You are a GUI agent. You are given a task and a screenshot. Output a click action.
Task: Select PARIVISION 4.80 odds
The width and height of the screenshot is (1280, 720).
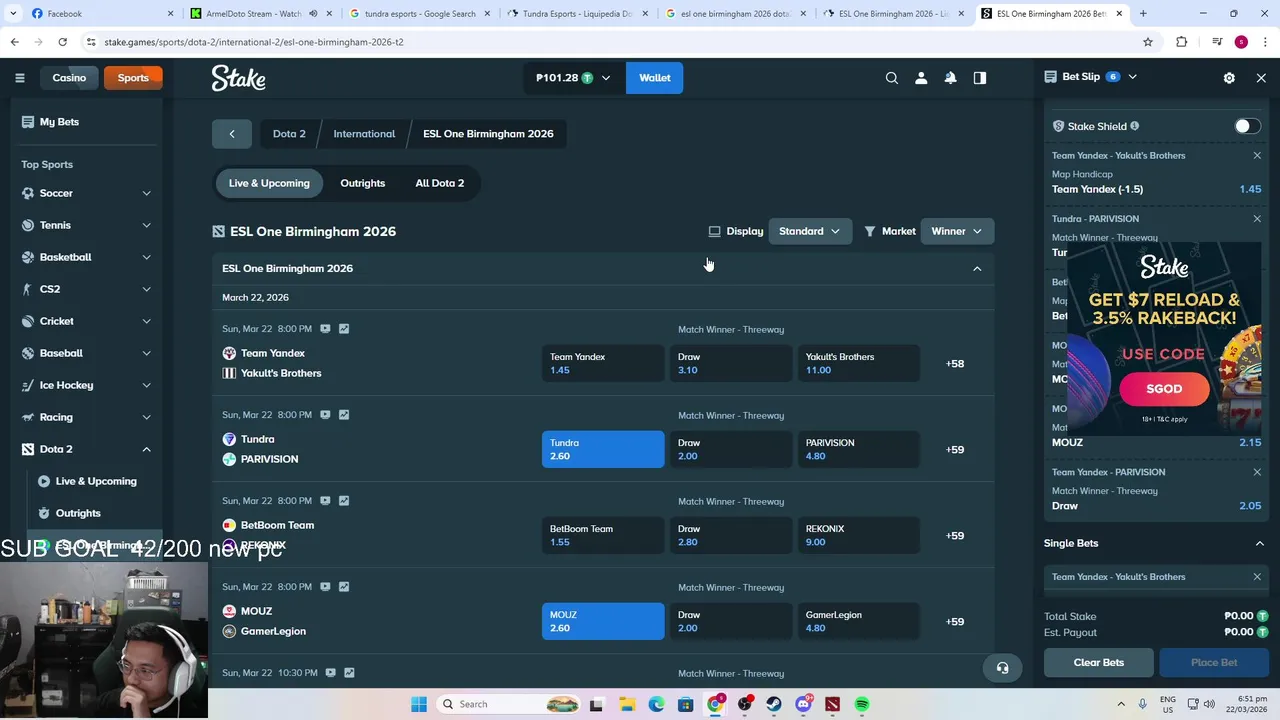click(x=859, y=449)
